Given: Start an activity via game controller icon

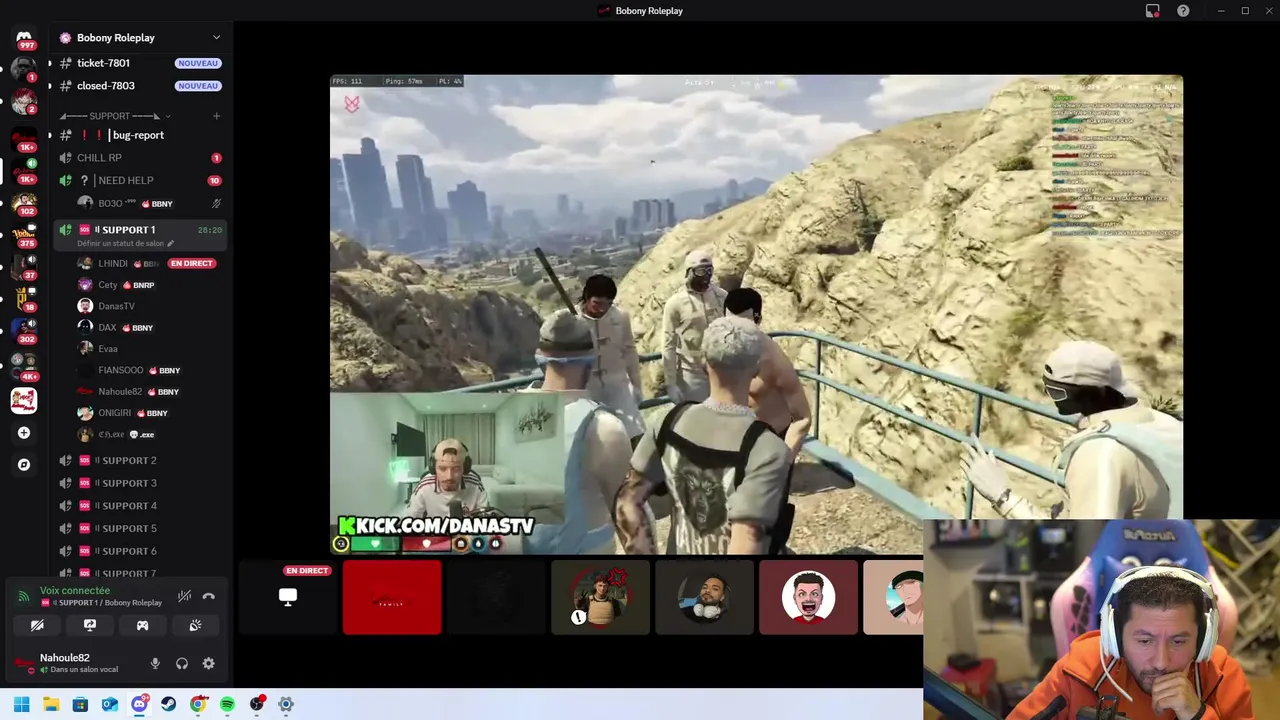Looking at the screenshot, I should [x=142, y=625].
